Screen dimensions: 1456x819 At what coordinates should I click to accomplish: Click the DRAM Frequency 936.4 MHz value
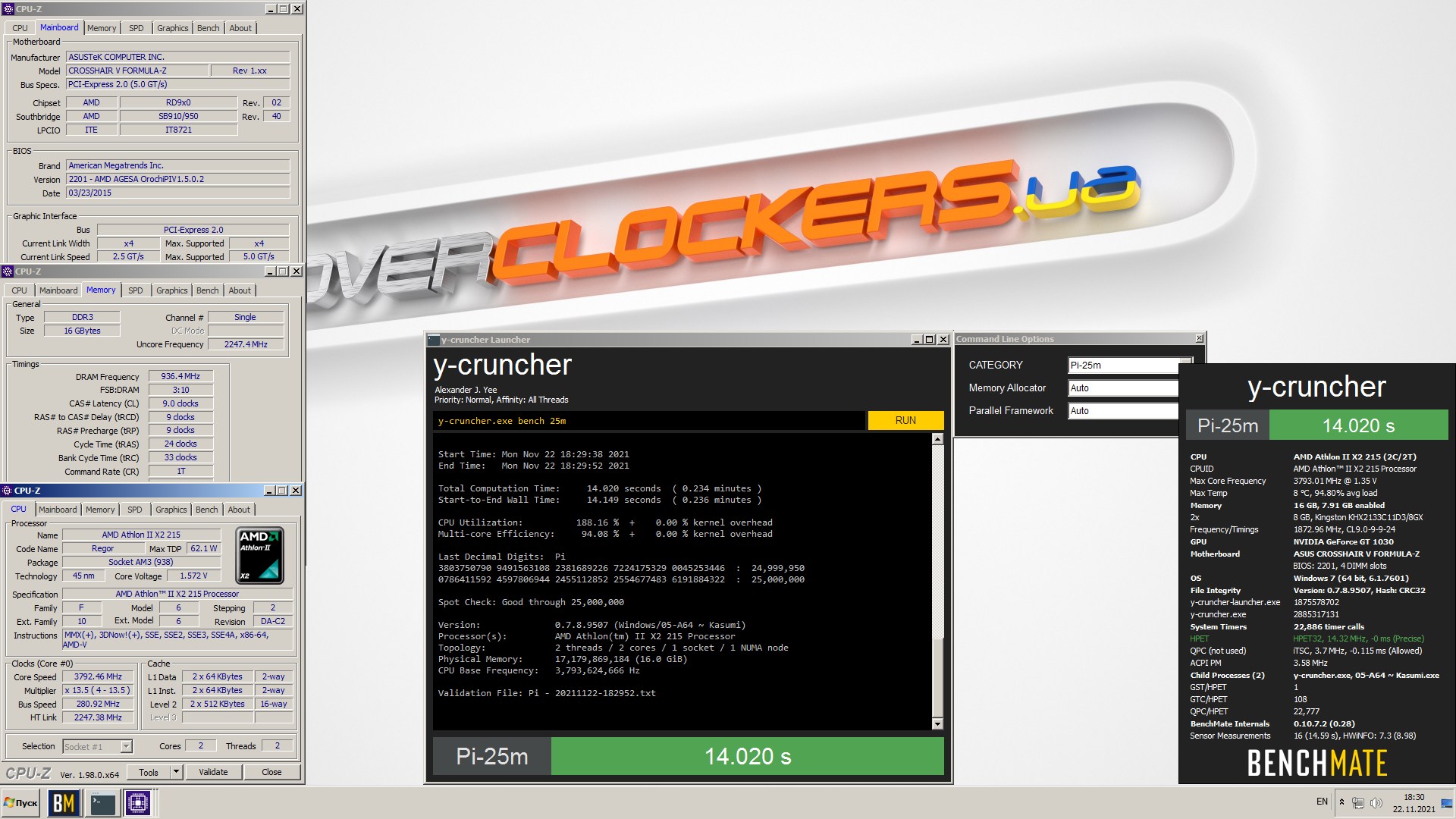pyautogui.click(x=180, y=376)
